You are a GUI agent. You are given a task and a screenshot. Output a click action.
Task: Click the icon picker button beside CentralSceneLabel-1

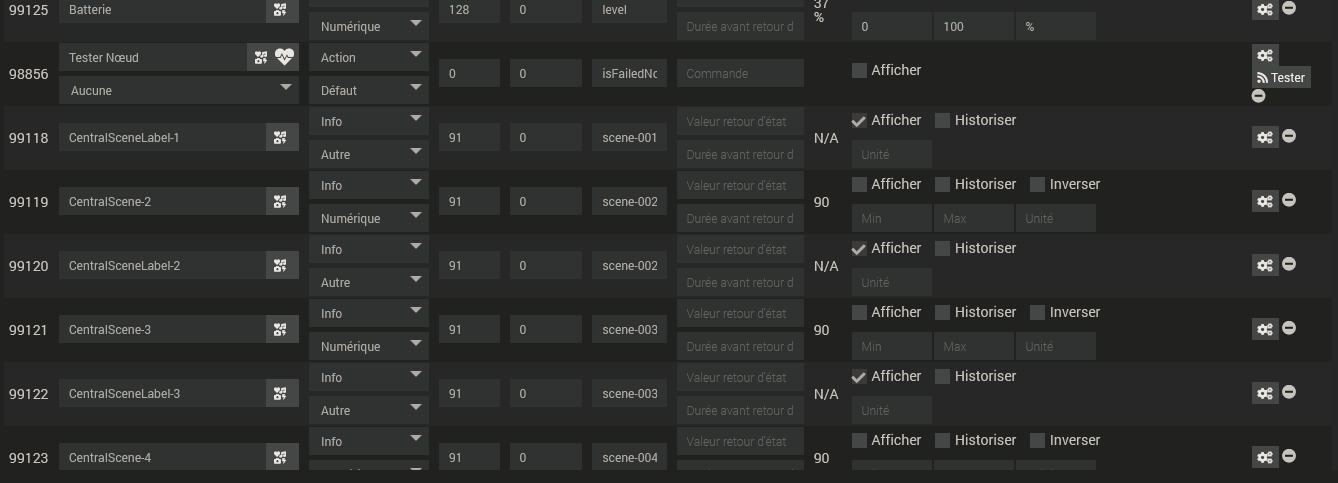tap(281, 138)
